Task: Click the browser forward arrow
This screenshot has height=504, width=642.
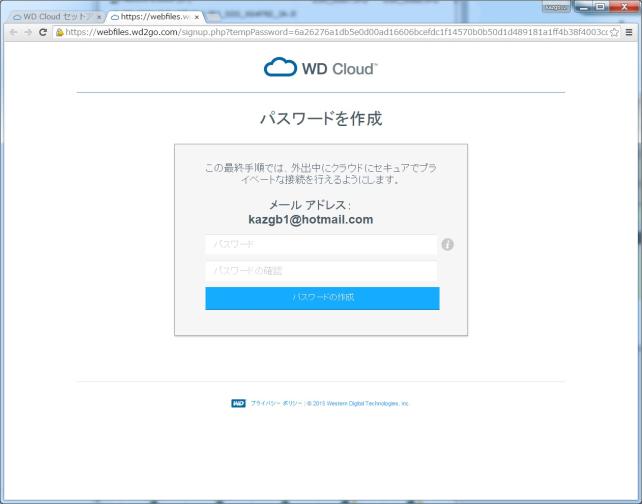Action: [28, 32]
